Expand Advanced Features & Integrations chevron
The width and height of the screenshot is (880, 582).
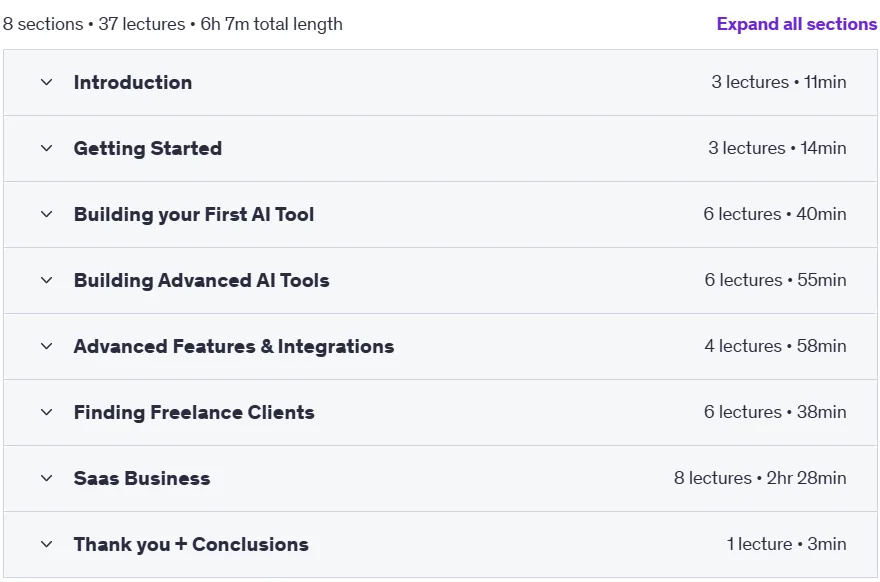(x=47, y=346)
